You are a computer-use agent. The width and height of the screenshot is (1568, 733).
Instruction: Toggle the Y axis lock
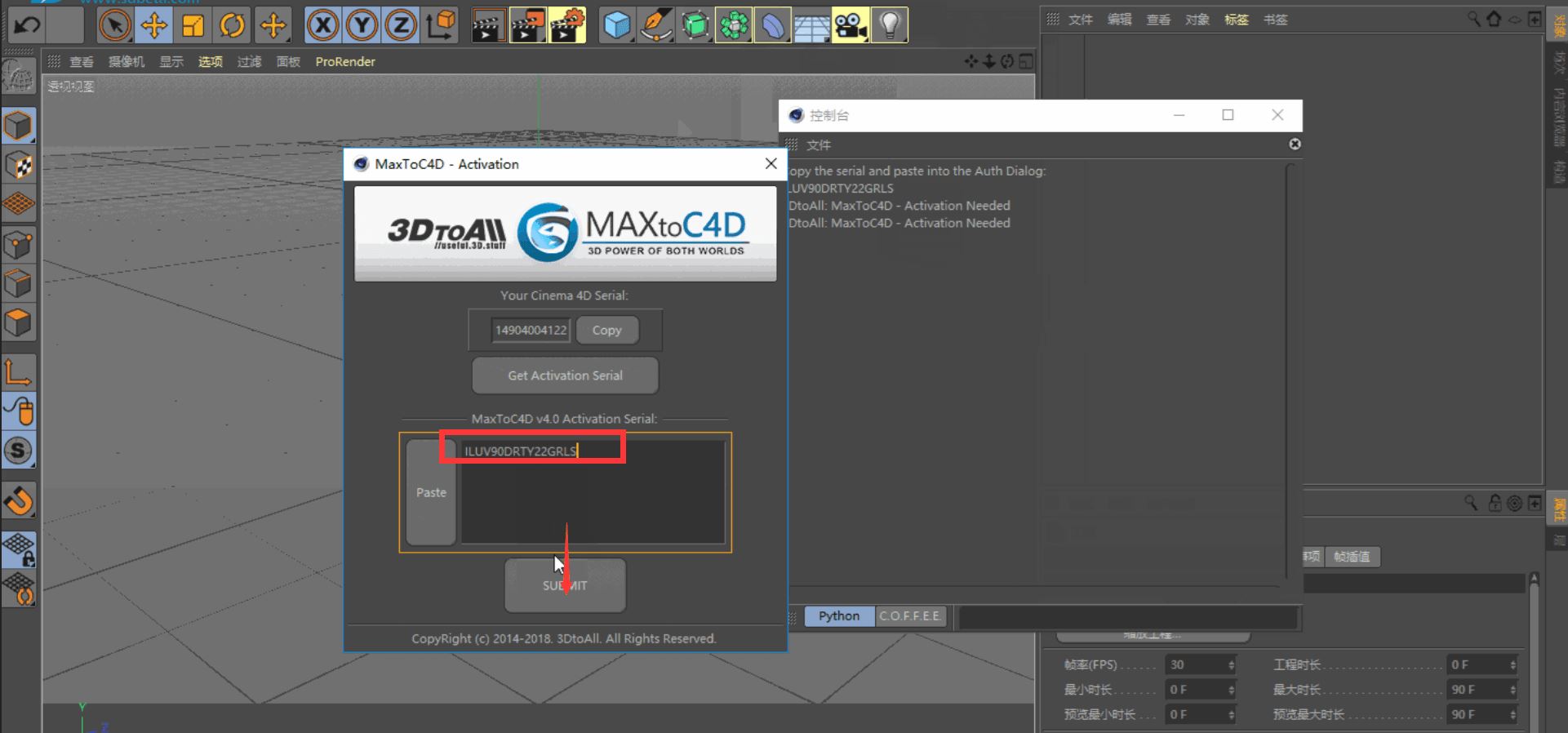[x=362, y=25]
